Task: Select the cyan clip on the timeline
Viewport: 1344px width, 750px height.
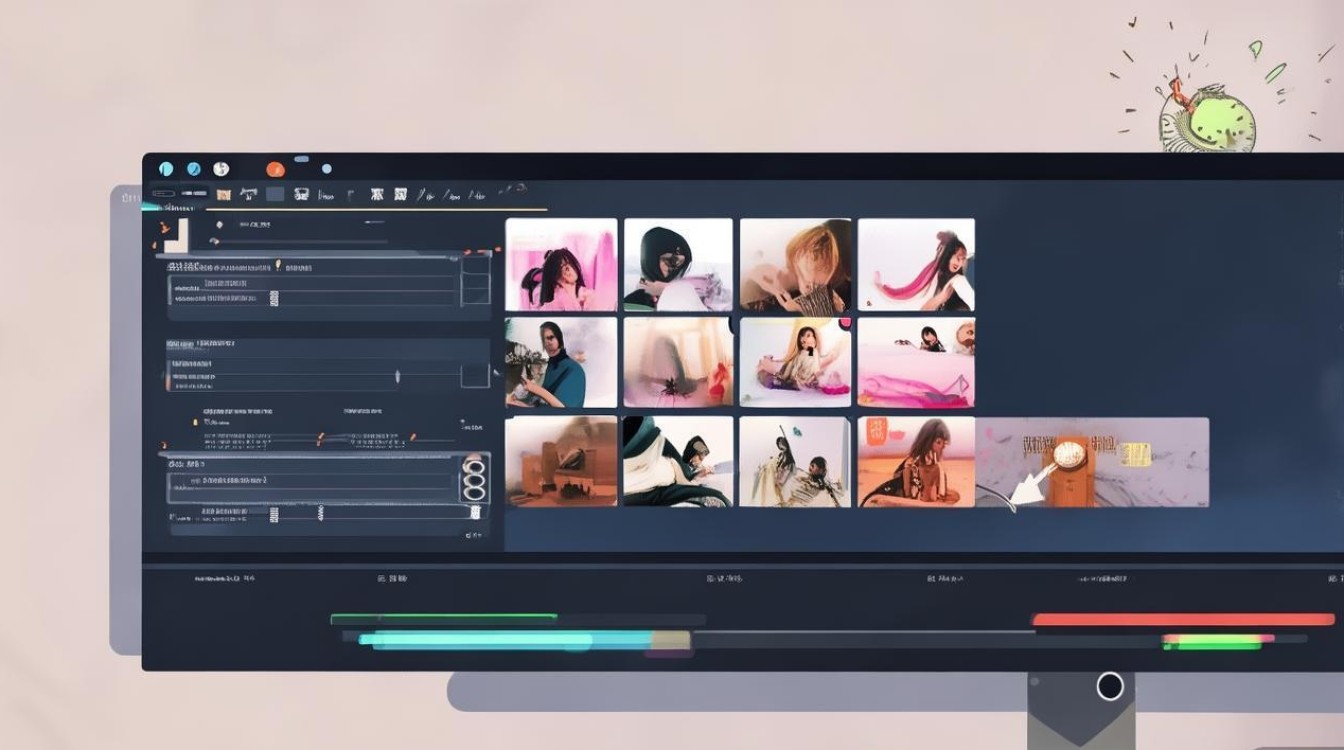Action: pos(506,640)
